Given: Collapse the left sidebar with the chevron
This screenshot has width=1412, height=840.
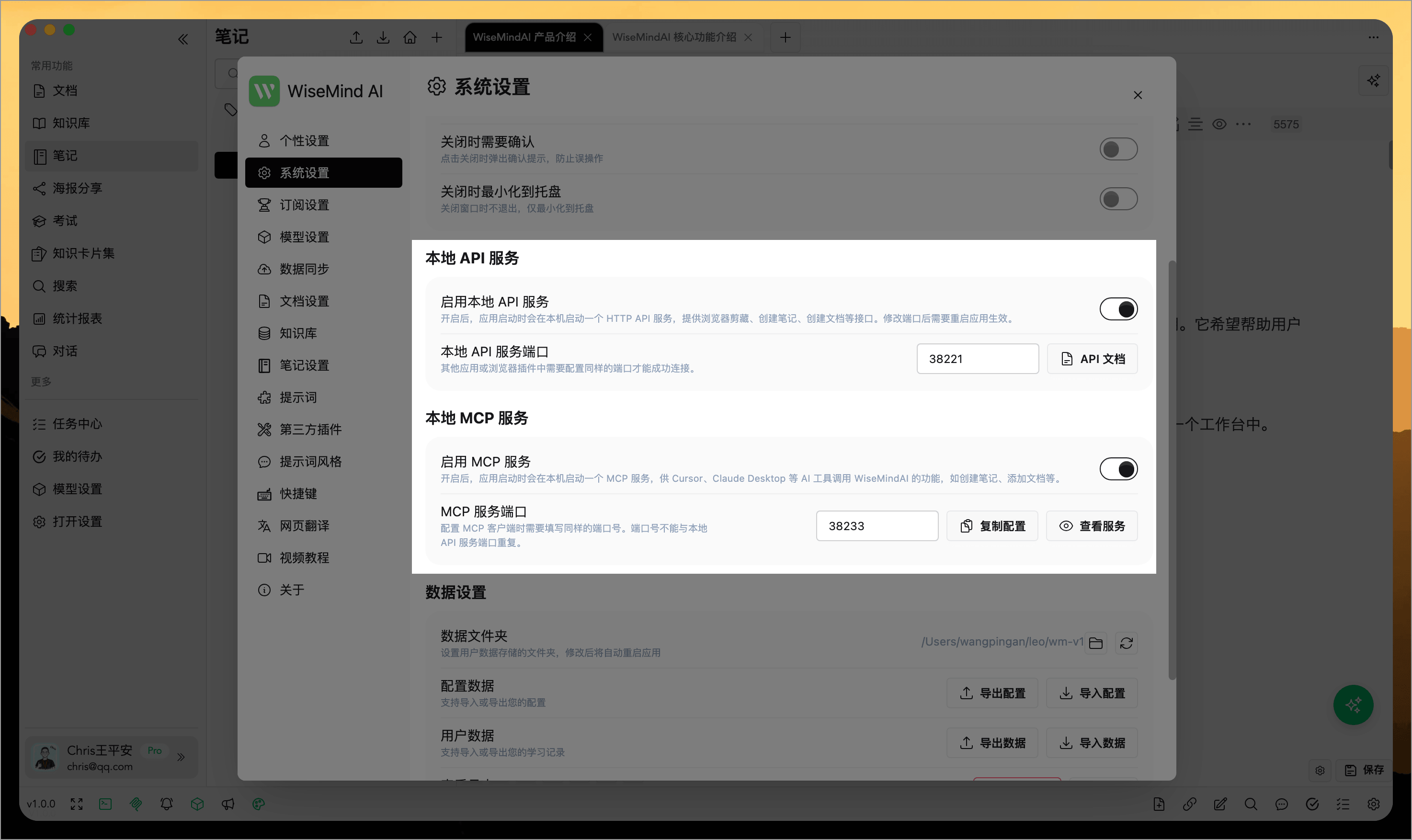Looking at the screenshot, I should pyautogui.click(x=183, y=38).
